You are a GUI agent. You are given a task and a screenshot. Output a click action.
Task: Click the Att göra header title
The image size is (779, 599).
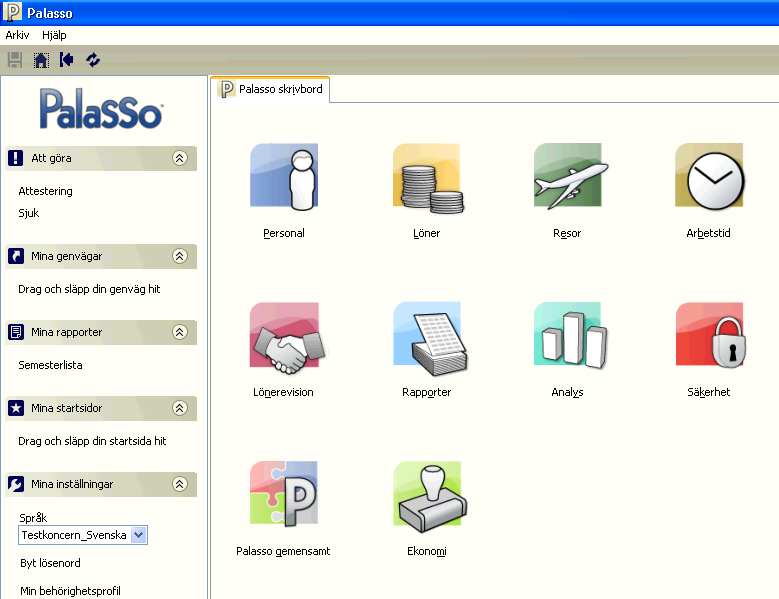(x=51, y=158)
